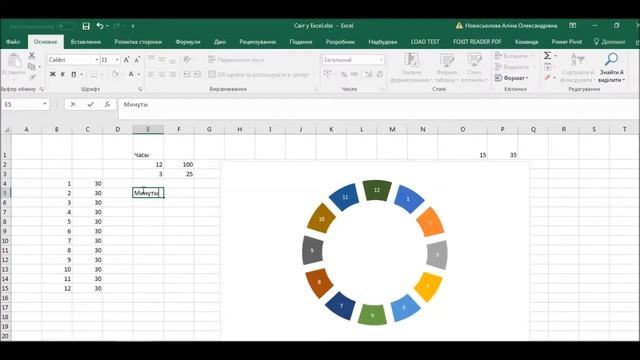Screen dimensions: 640x360
Task: Click the Clear eraser icon
Action: click(548, 78)
